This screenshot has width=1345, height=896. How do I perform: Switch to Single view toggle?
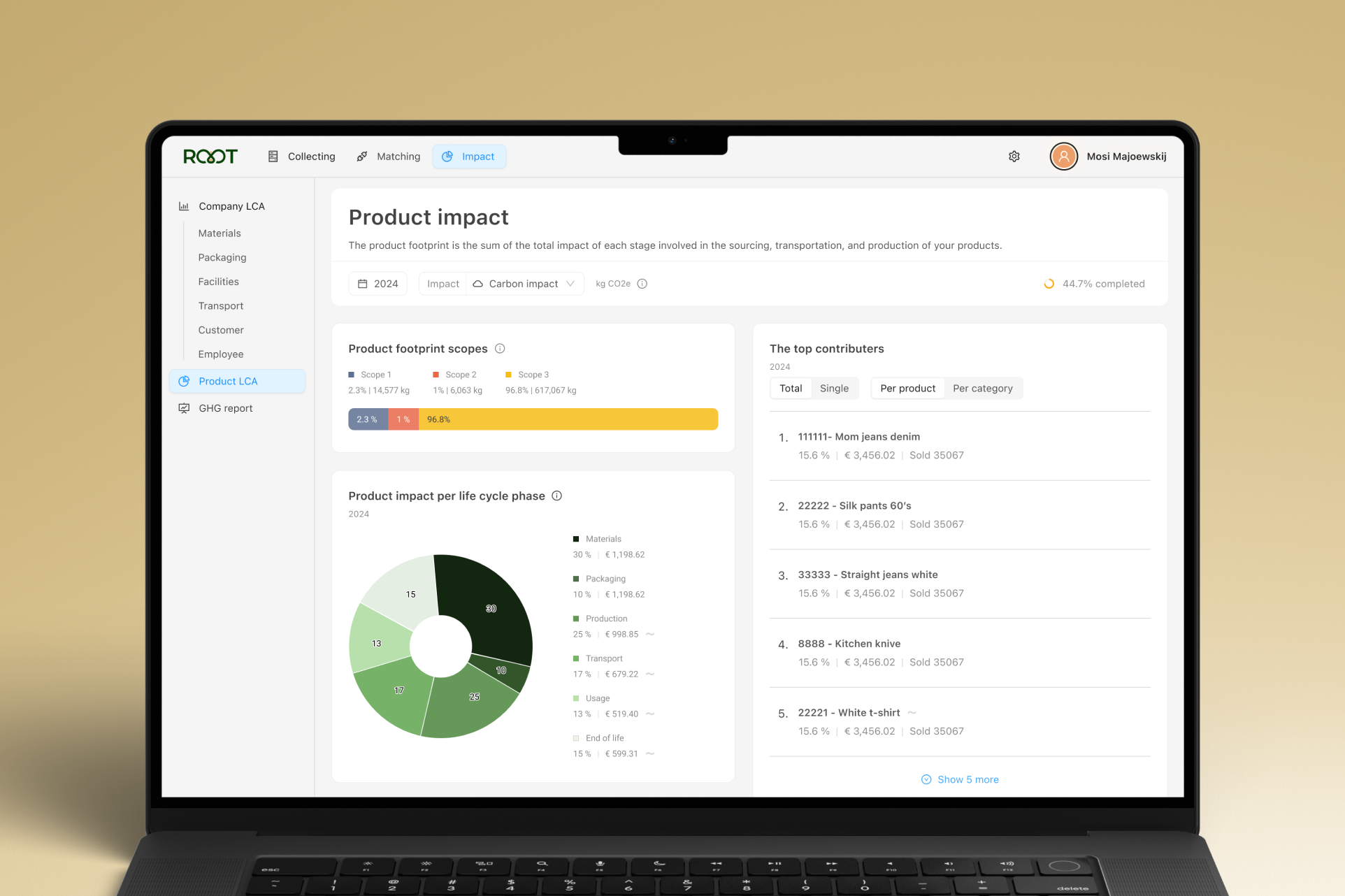834,389
